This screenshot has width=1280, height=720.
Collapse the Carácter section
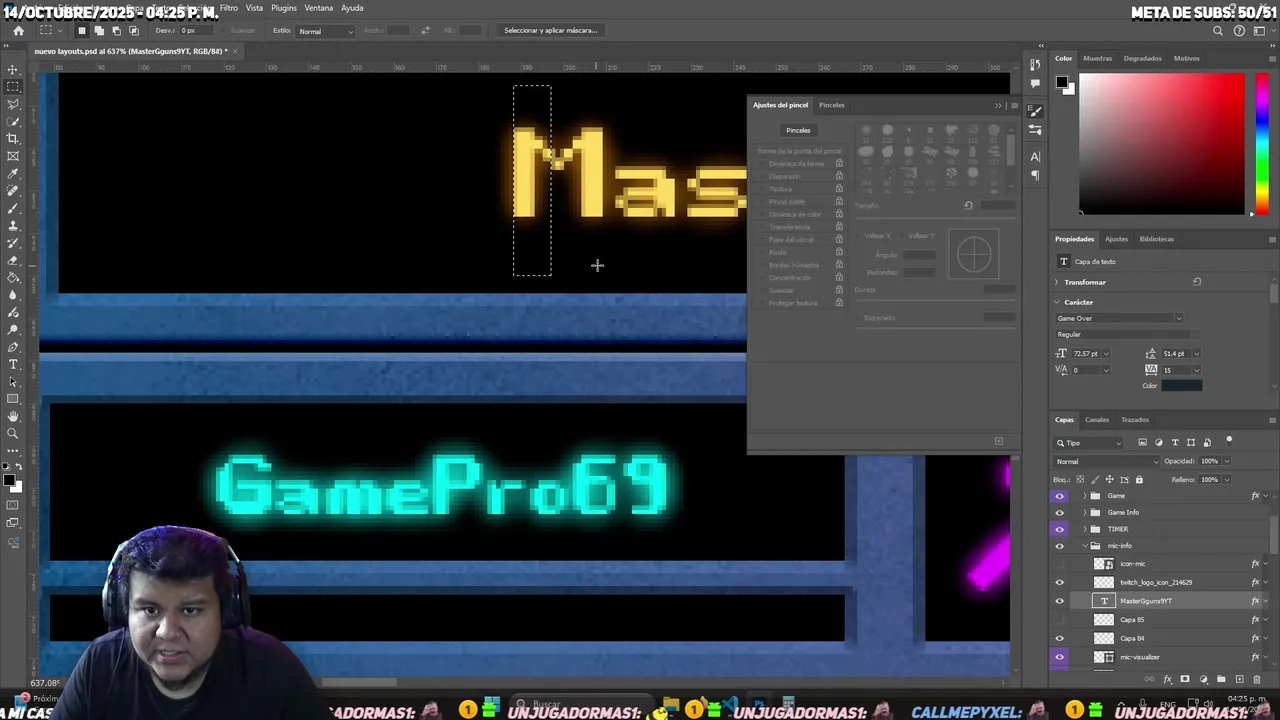click(x=1057, y=302)
